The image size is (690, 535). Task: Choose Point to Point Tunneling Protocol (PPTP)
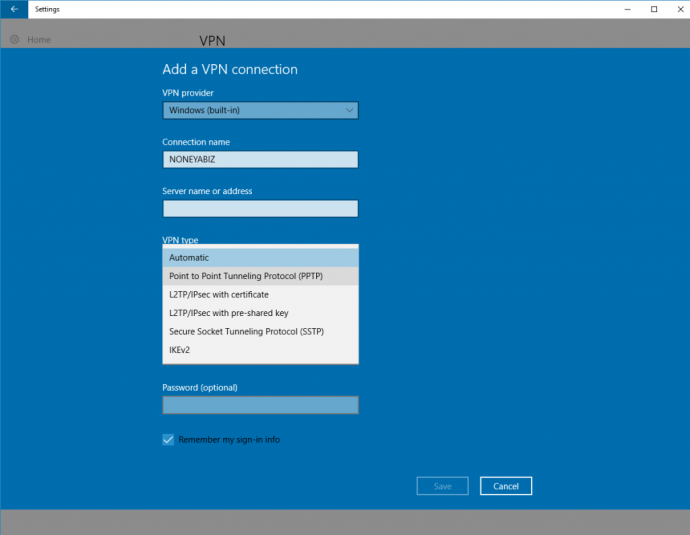260,276
